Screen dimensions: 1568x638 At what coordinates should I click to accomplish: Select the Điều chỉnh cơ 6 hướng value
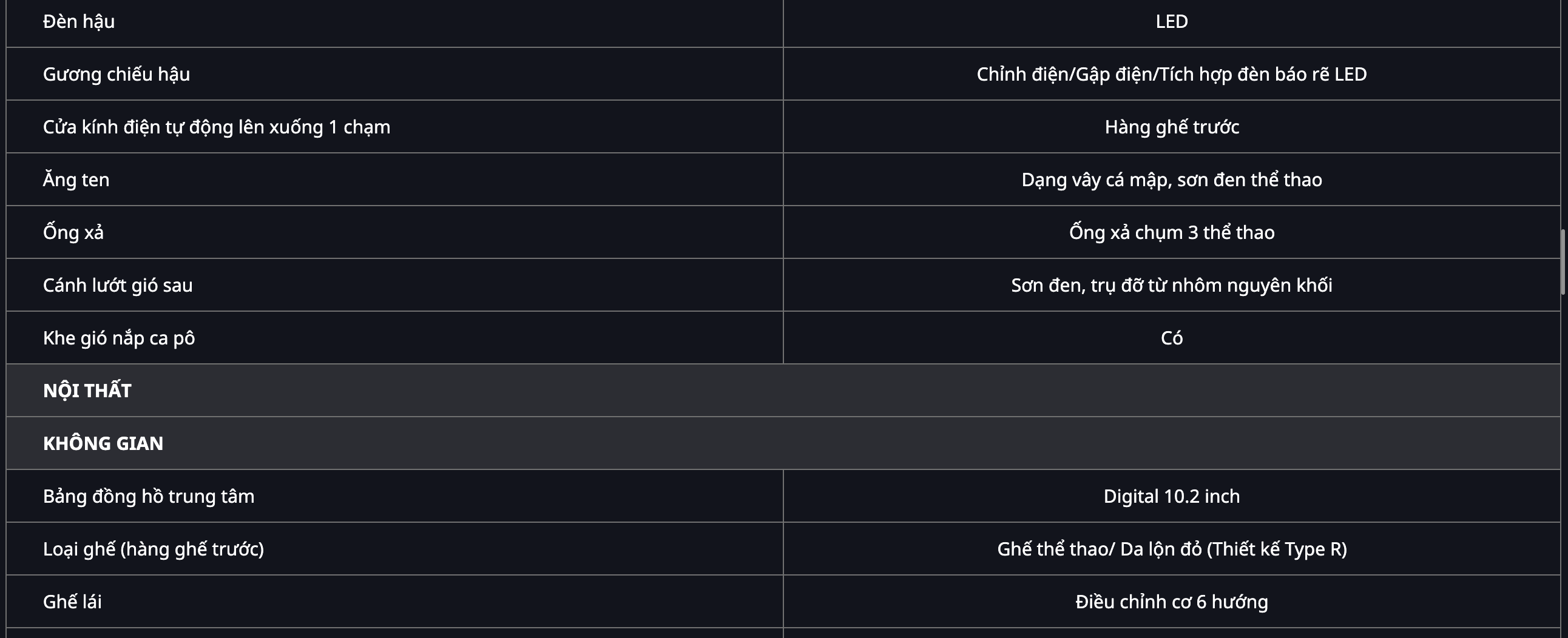[1172, 602]
